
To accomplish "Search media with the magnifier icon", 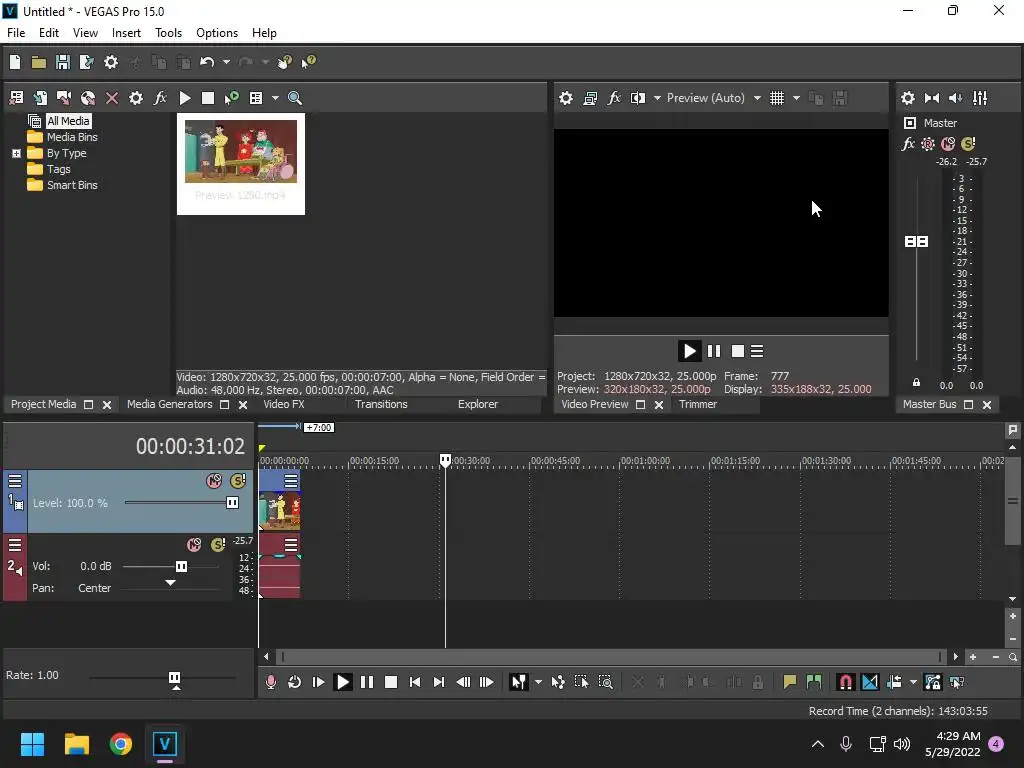I will [x=295, y=98].
